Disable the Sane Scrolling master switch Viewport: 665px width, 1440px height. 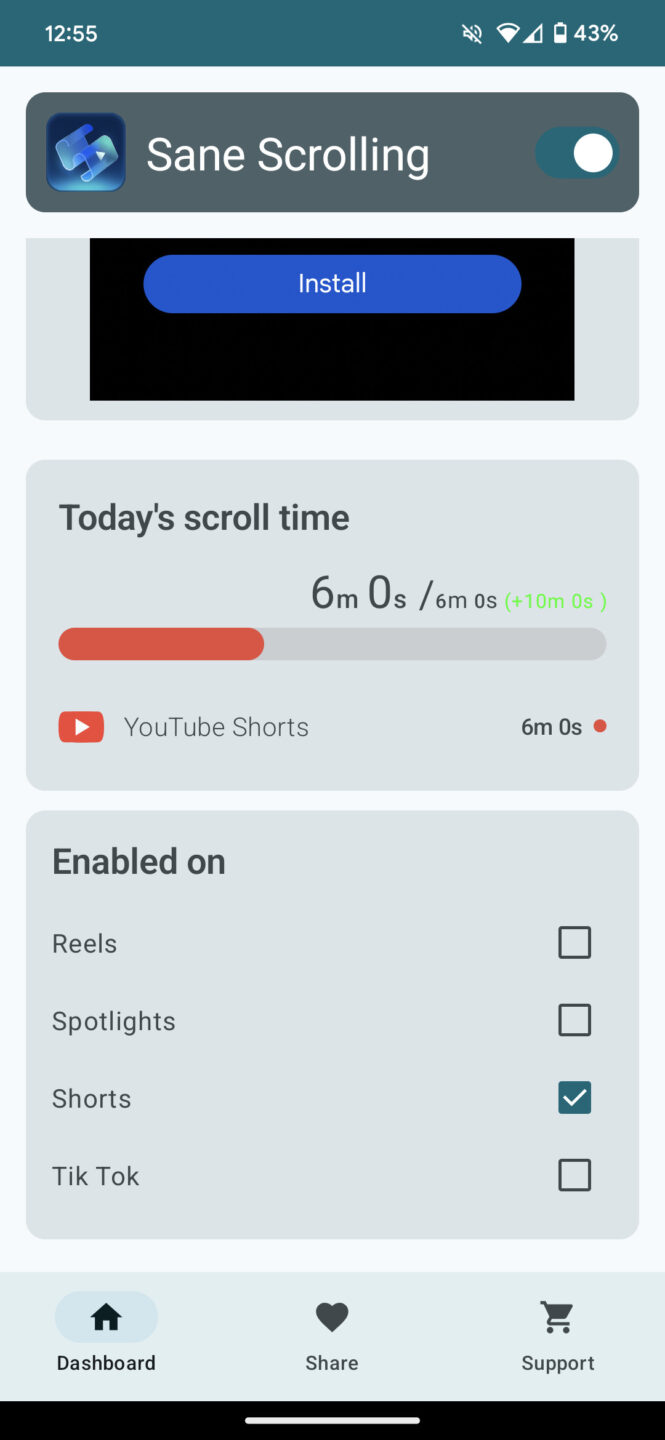coord(577,152)
